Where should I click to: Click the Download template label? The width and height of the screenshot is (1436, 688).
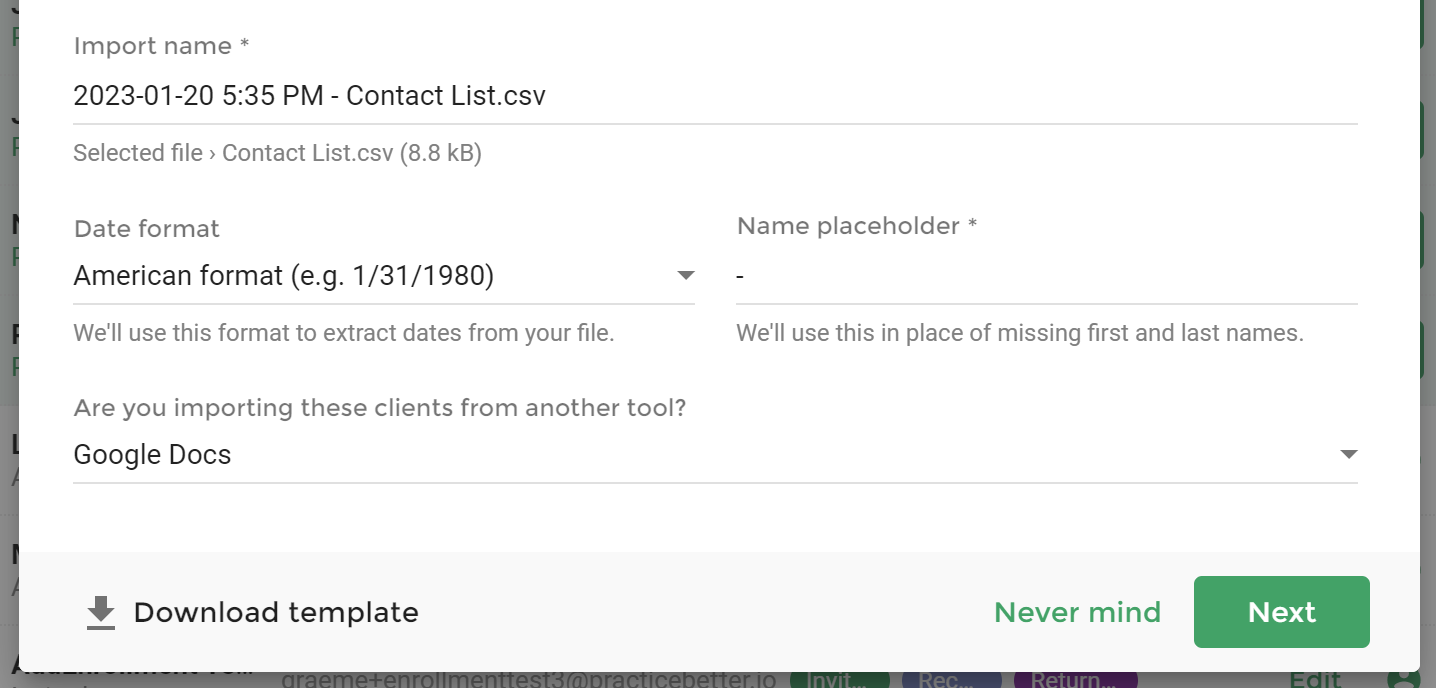(276, 612)
